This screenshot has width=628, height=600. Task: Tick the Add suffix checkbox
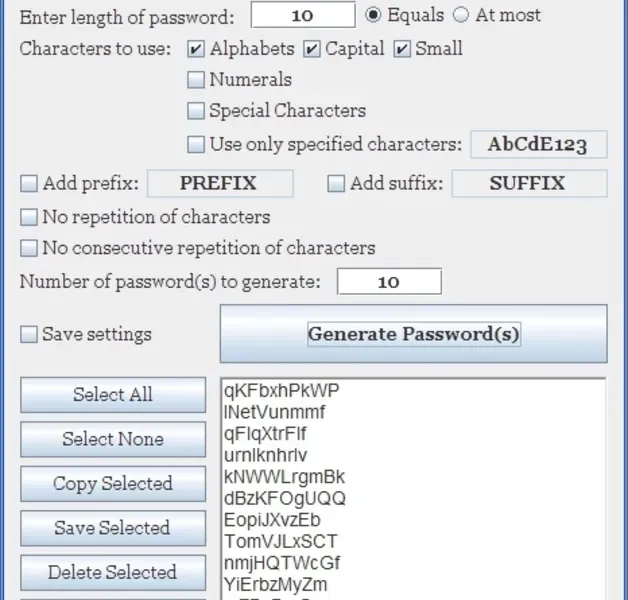336,184
